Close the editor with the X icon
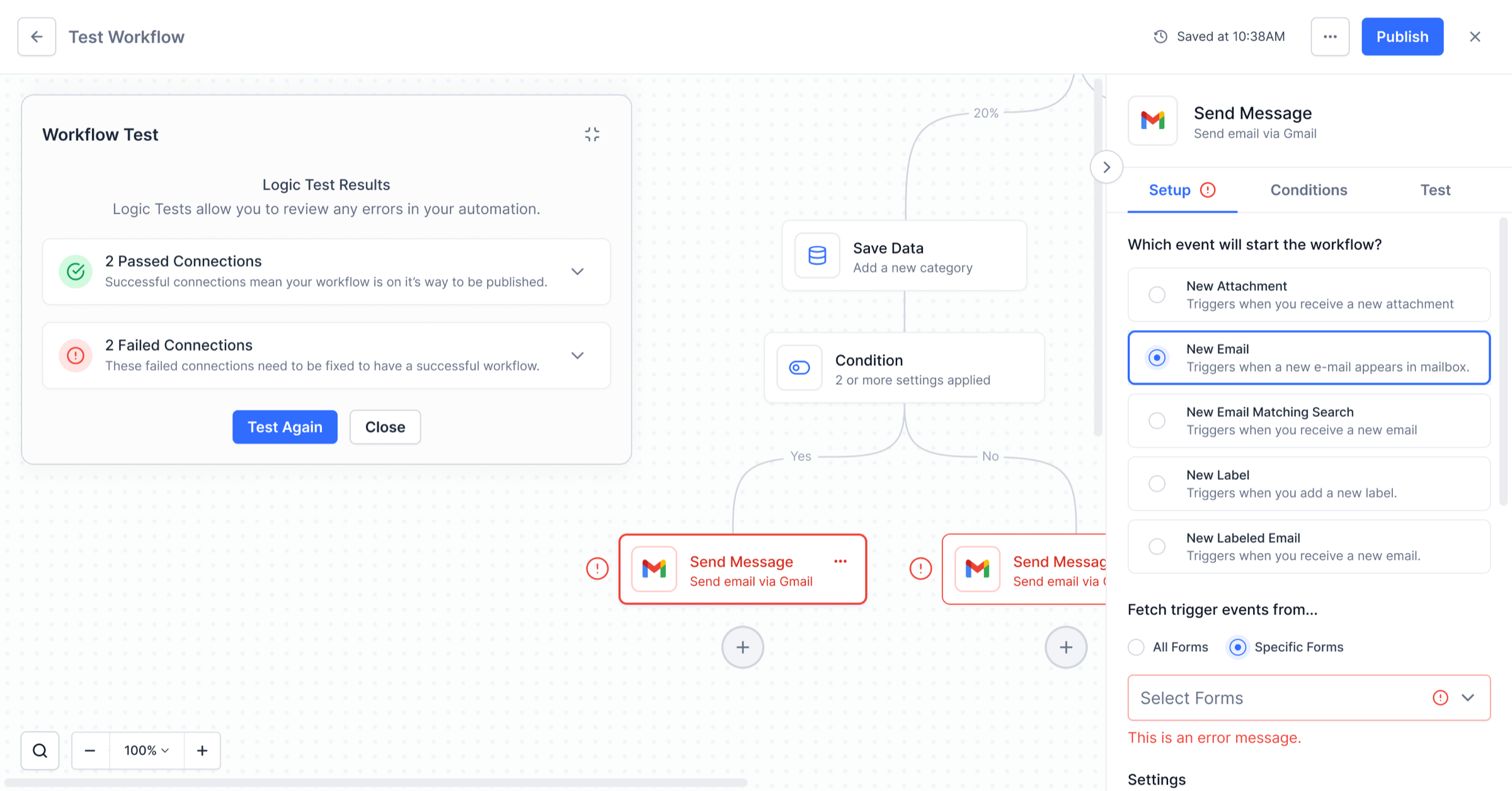 (1475, 37)
